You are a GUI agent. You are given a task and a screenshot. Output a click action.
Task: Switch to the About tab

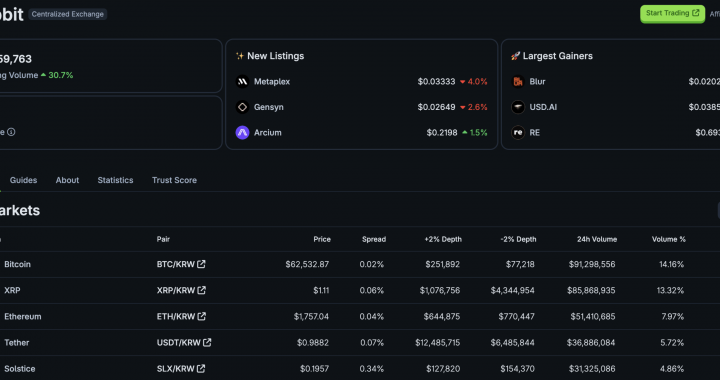(x=68, y=180)
